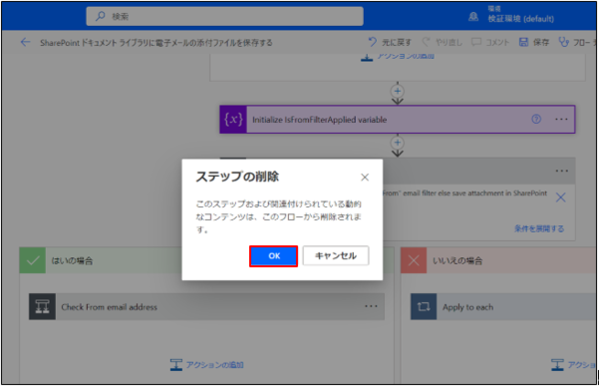Click アクションの追加 link at top card
The width and height of the screenshot is (599, 386).
(x=397, y=57)
